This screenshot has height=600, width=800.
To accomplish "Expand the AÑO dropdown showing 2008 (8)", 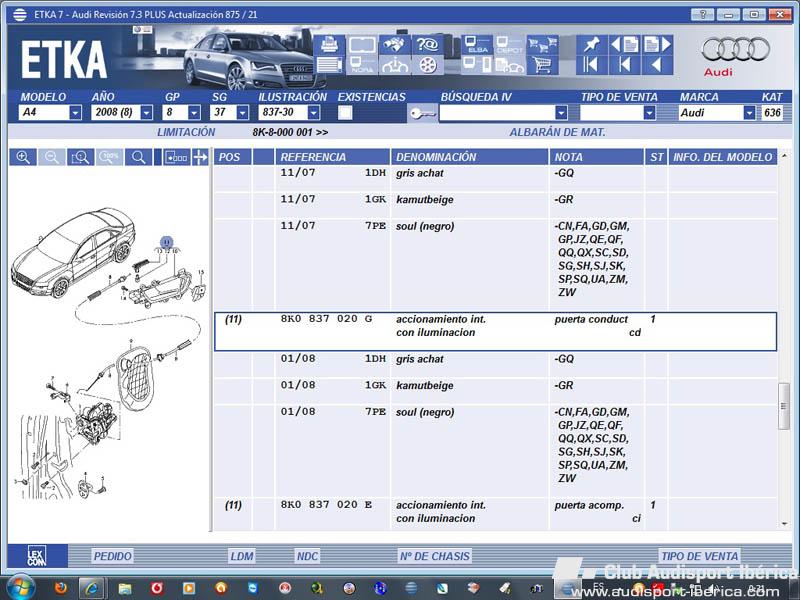I will point(146,113).
